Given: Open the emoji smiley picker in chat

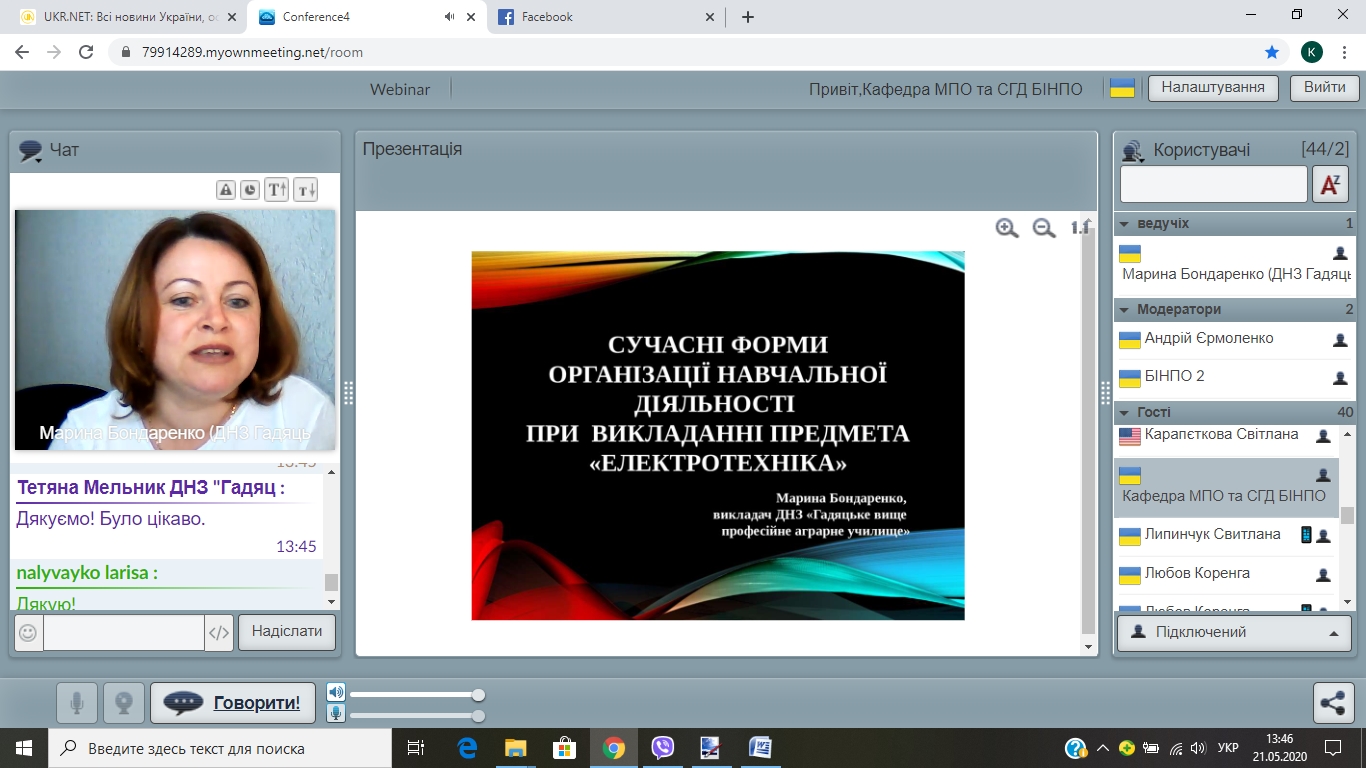Looking at the screenshot, I should 28,633.
